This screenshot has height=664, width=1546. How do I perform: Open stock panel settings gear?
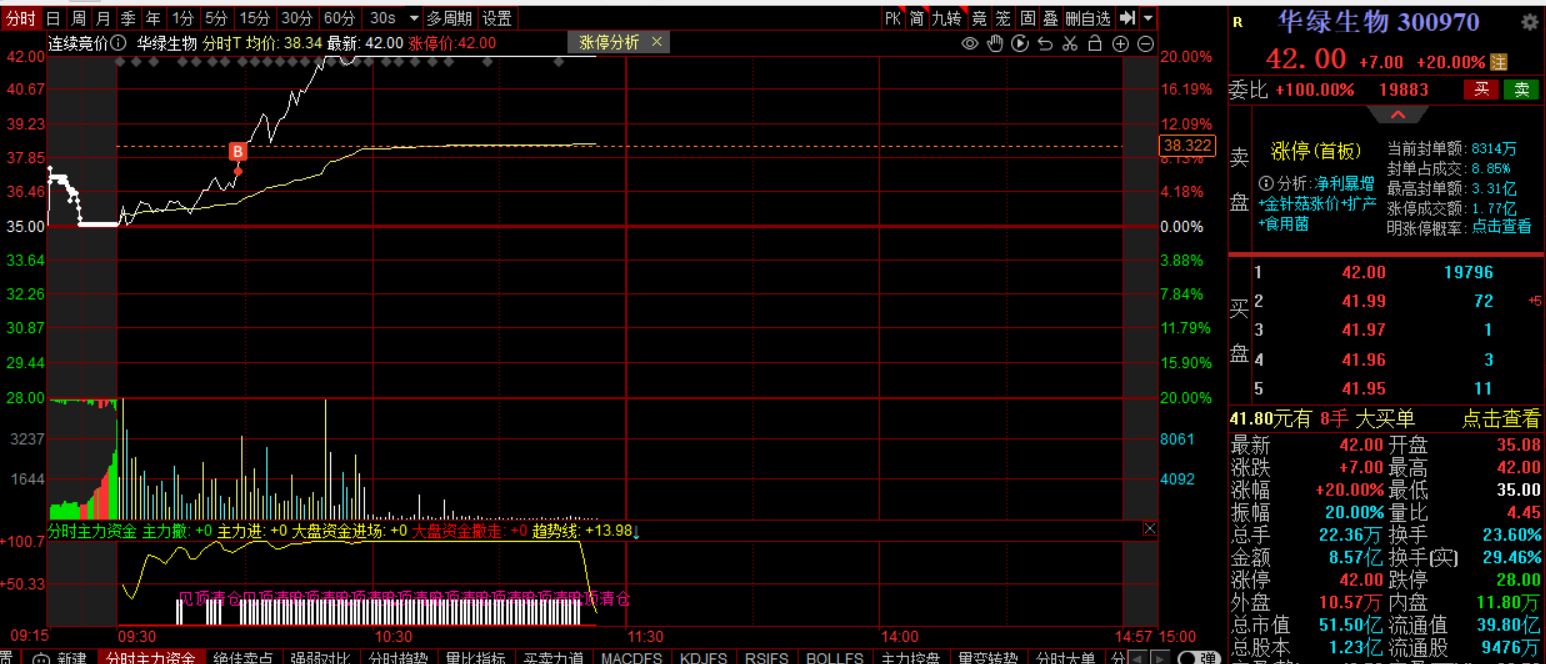click(x=1529, y=22)
